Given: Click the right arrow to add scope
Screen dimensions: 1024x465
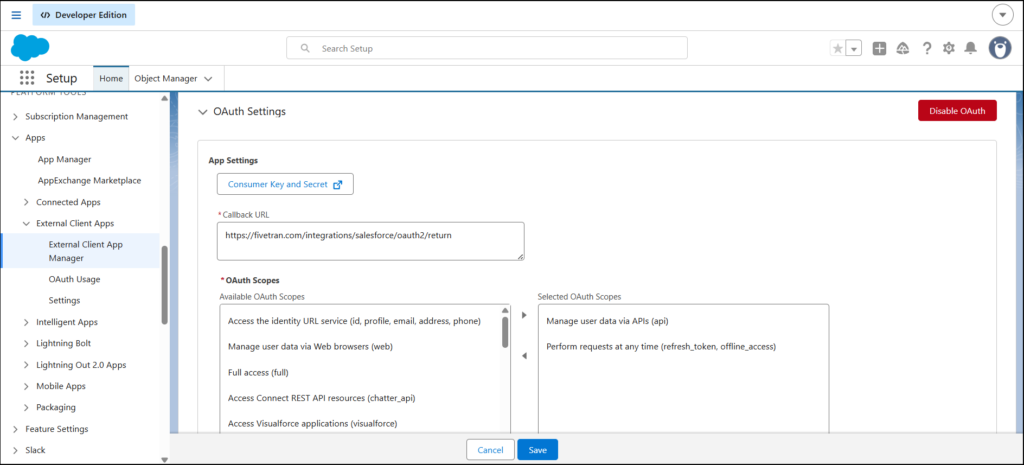Looking at the screenshot, I should pos(524,315).
